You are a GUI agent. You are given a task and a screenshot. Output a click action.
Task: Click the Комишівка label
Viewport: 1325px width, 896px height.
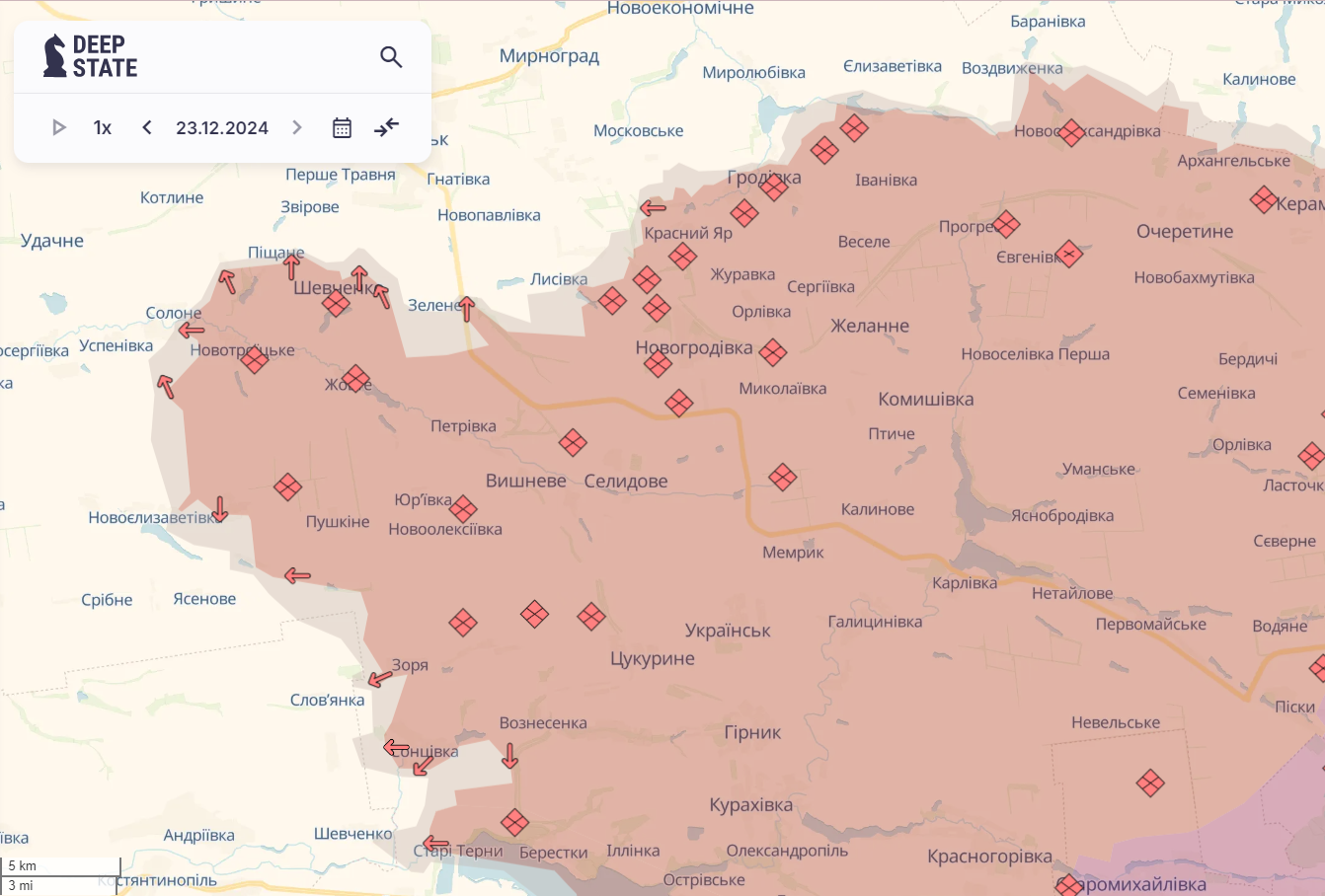point(926,400)
